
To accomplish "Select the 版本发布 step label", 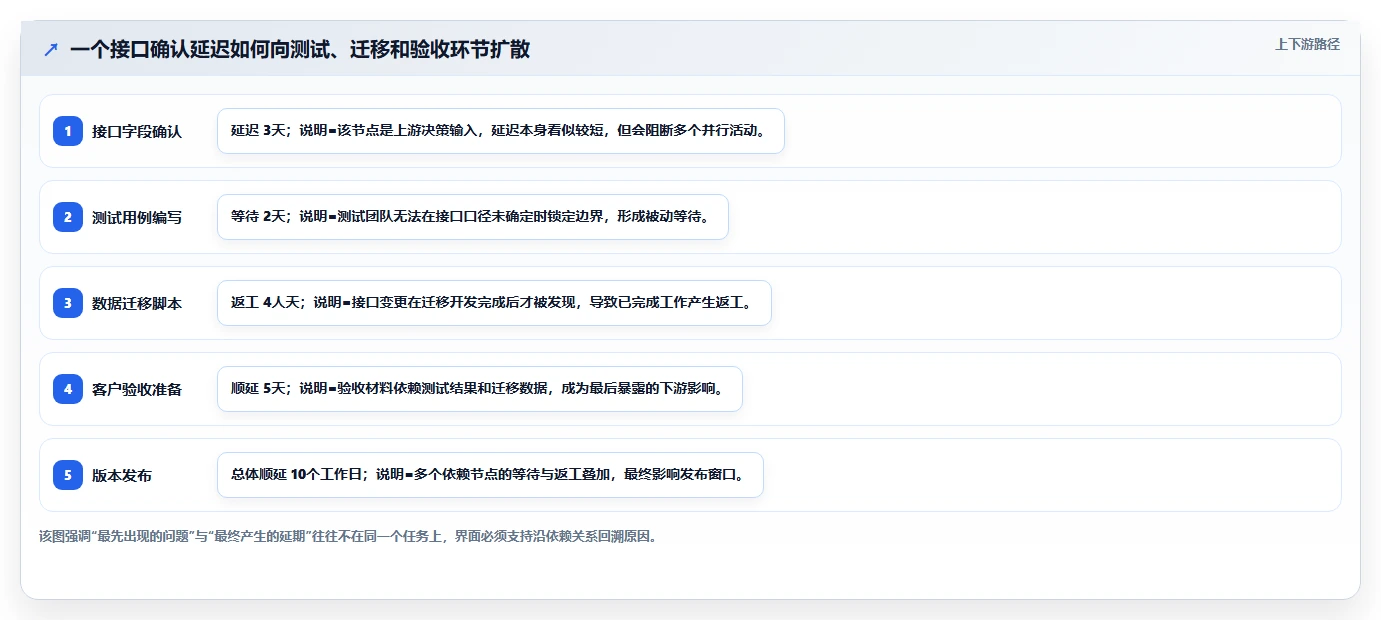I will (122, 475).
